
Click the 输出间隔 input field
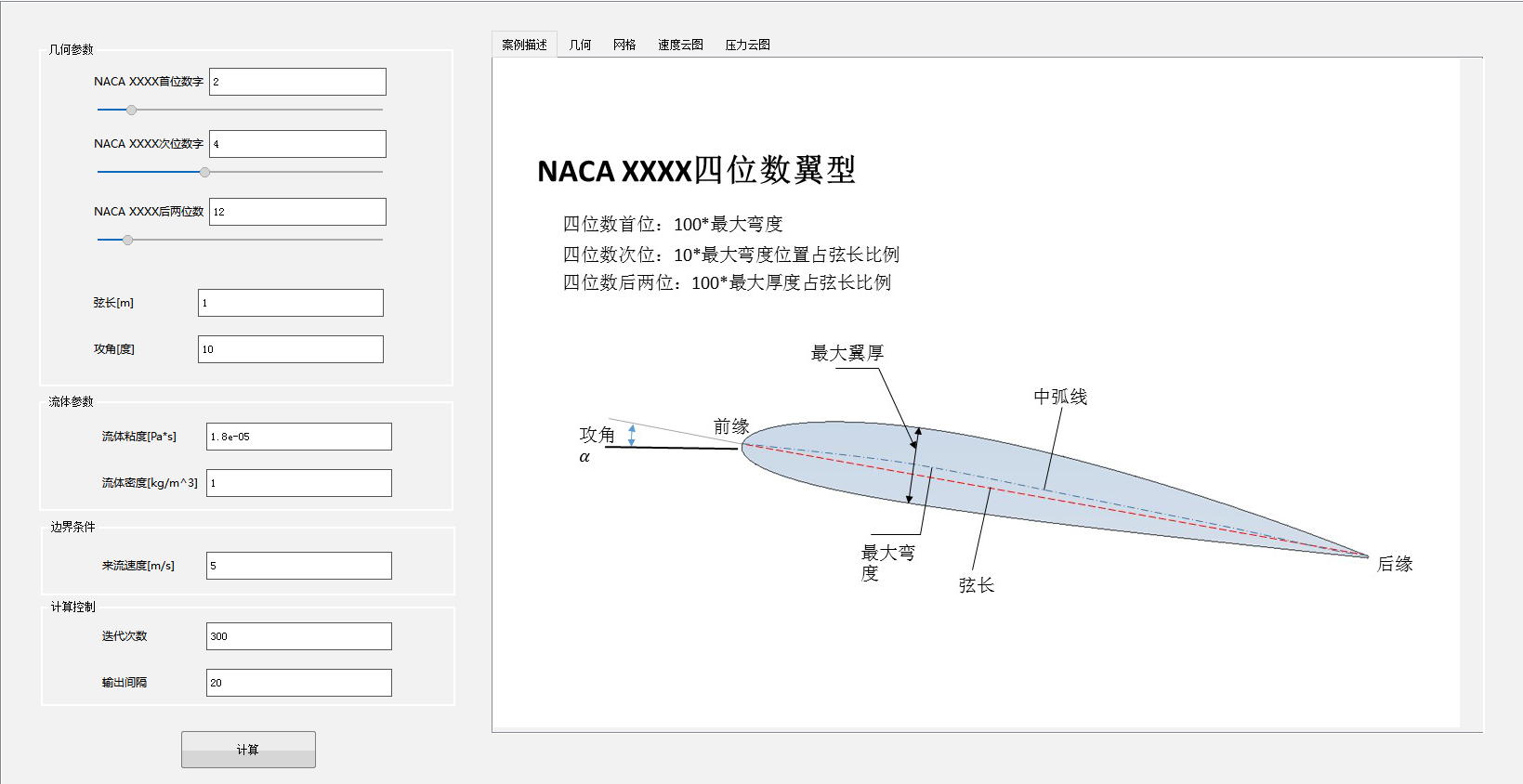click(298, 683)
